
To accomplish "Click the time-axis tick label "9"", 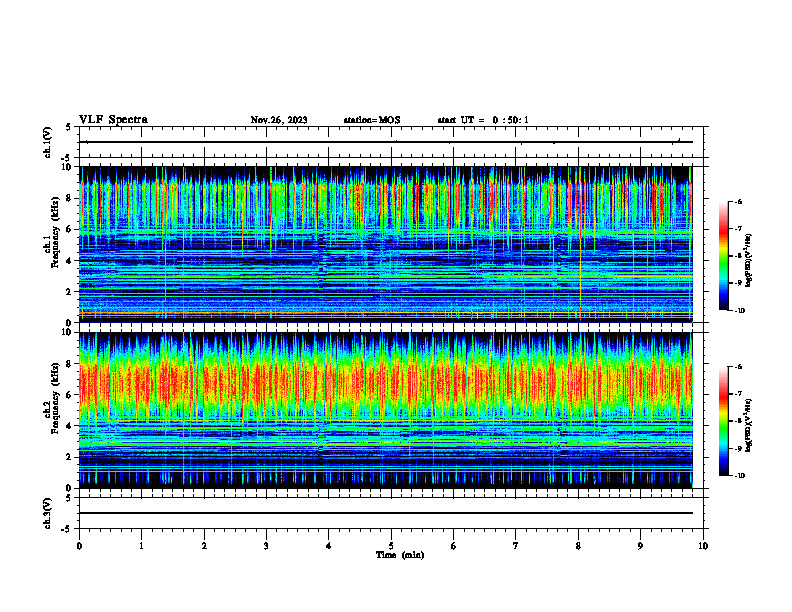I will (x=640, y=546).
